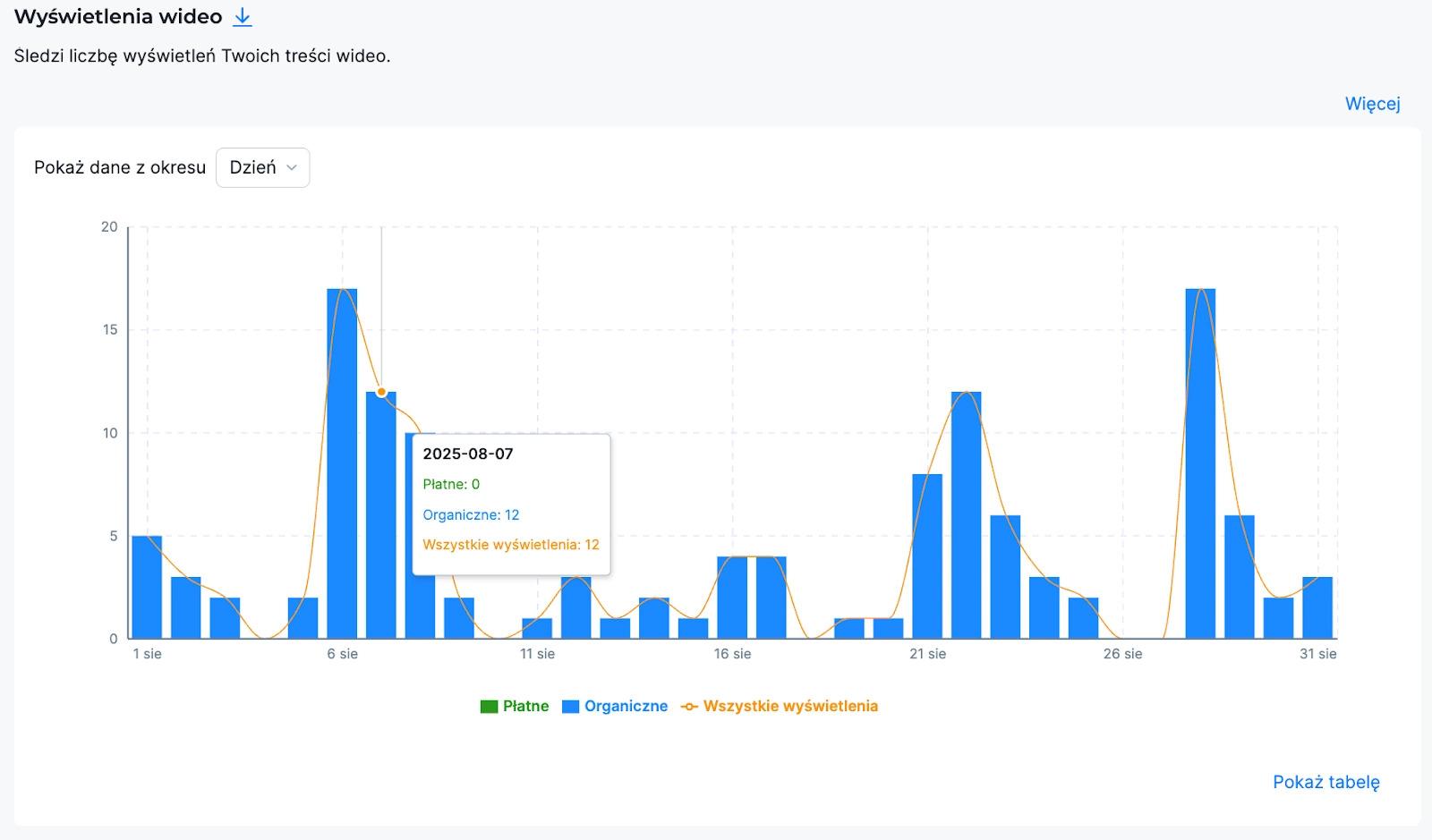The width and height of the screenshot is (1432, 840).
Task: Click the blue Organiczne legend square
Action: point(570,707)
